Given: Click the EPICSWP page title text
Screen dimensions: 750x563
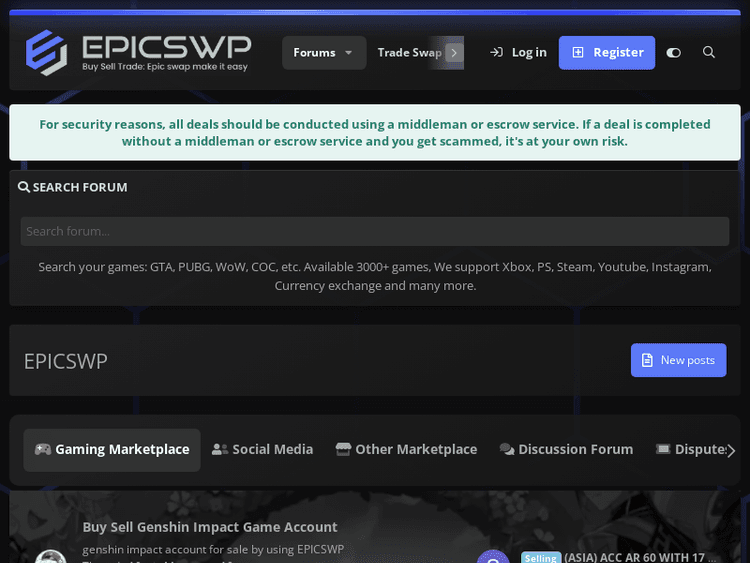Looking at the screenshot, I should 66,362.
